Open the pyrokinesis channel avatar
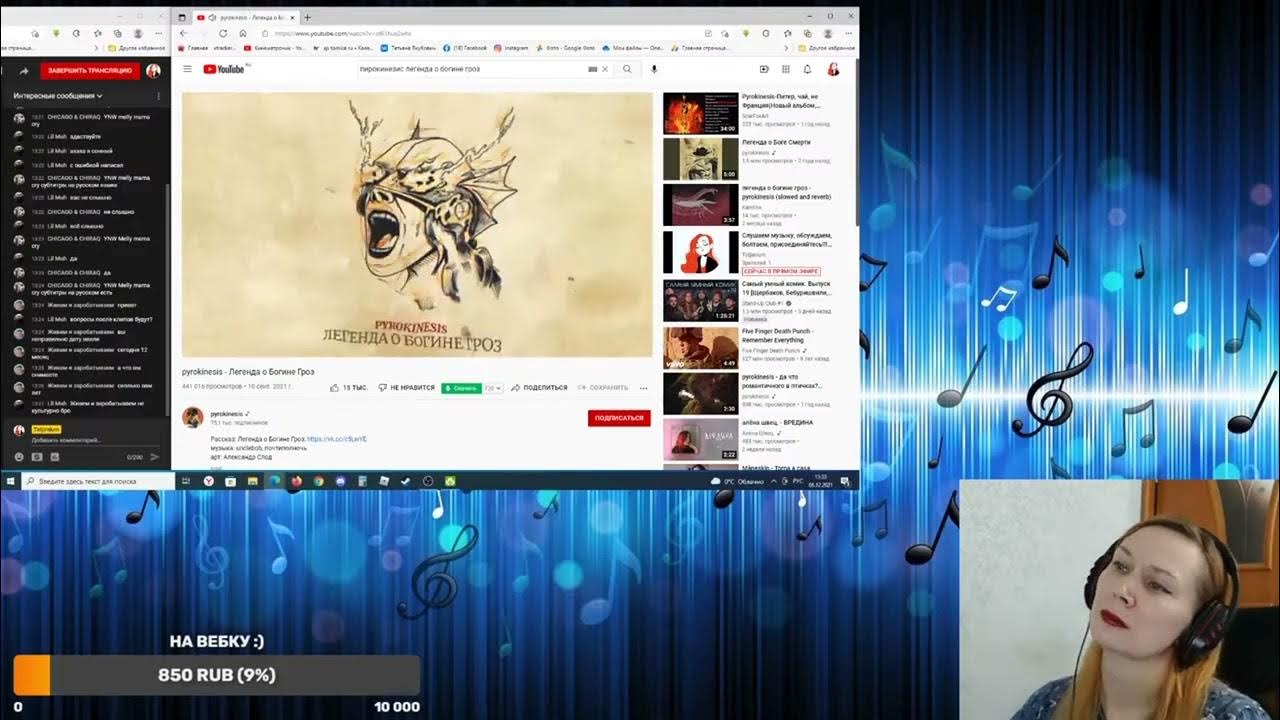The width and height of the screenshot is (1280, 720). pos(193,417)
